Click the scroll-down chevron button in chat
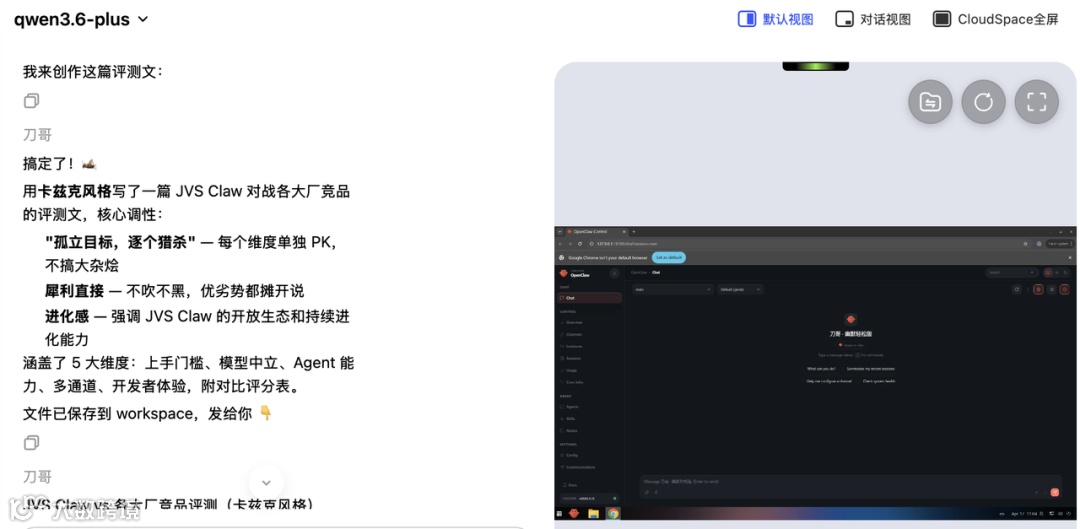 click(x=267, y=483)
